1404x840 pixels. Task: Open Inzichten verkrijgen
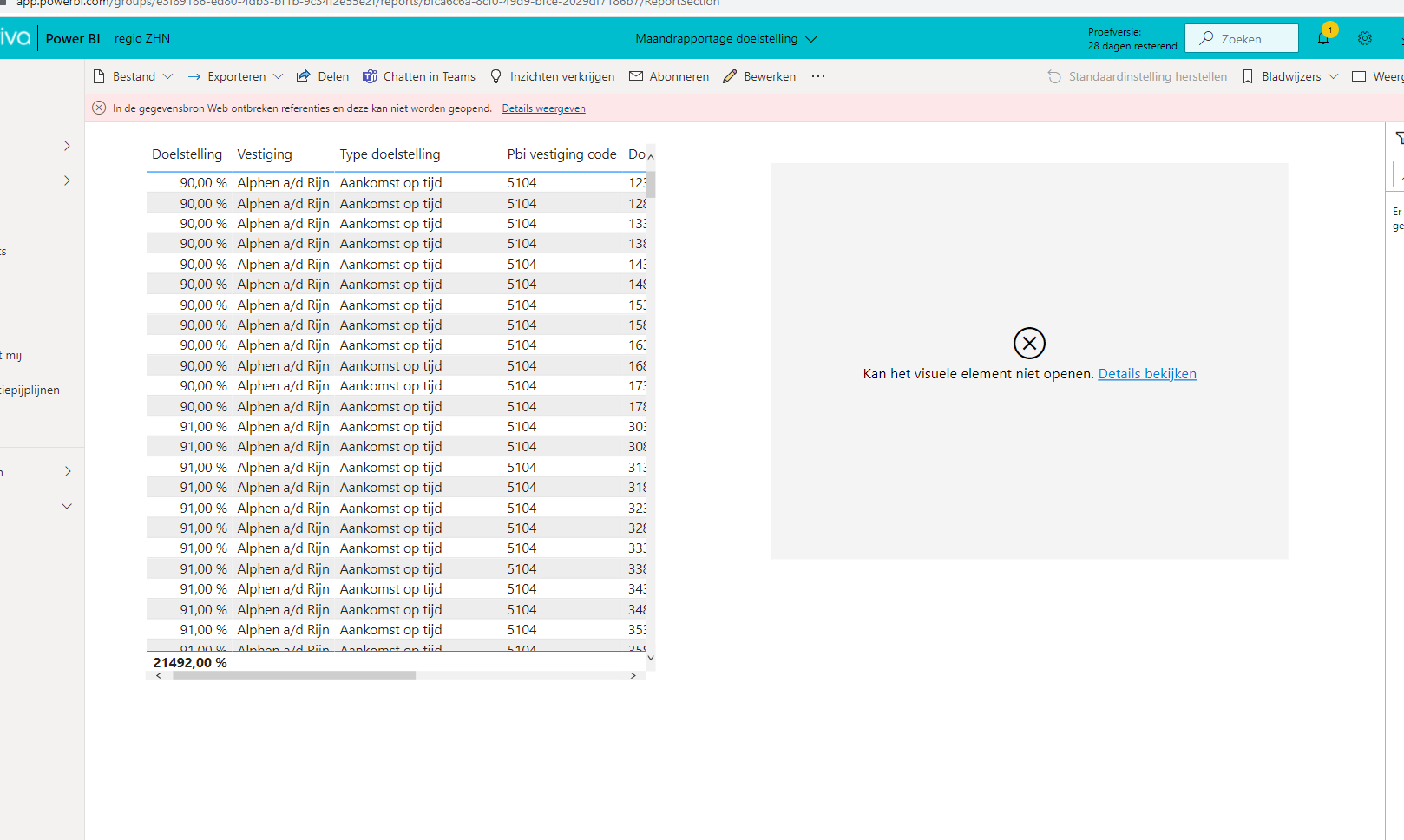(552, 76)
